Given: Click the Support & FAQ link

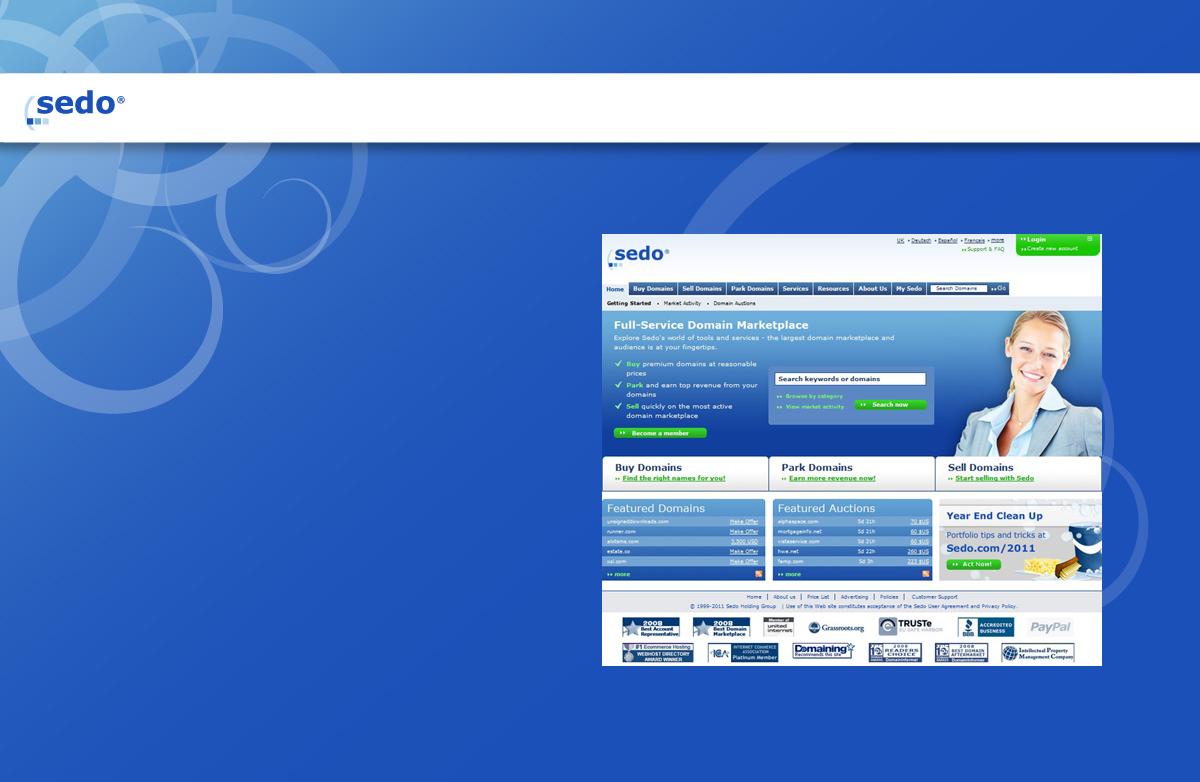Looking at the screenshot, I should click(x=985, y=249).
